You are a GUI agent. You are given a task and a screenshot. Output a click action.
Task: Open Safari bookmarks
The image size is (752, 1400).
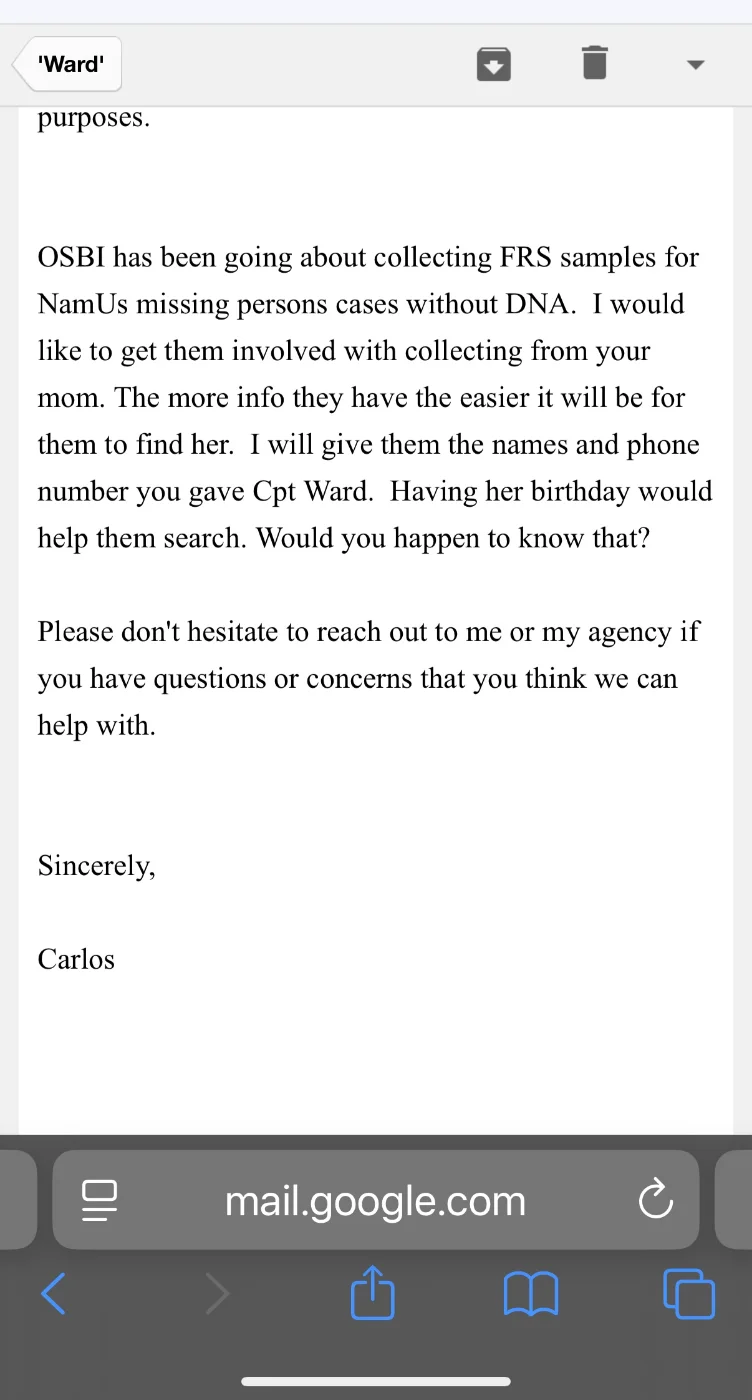click(x=530, y=1295)
